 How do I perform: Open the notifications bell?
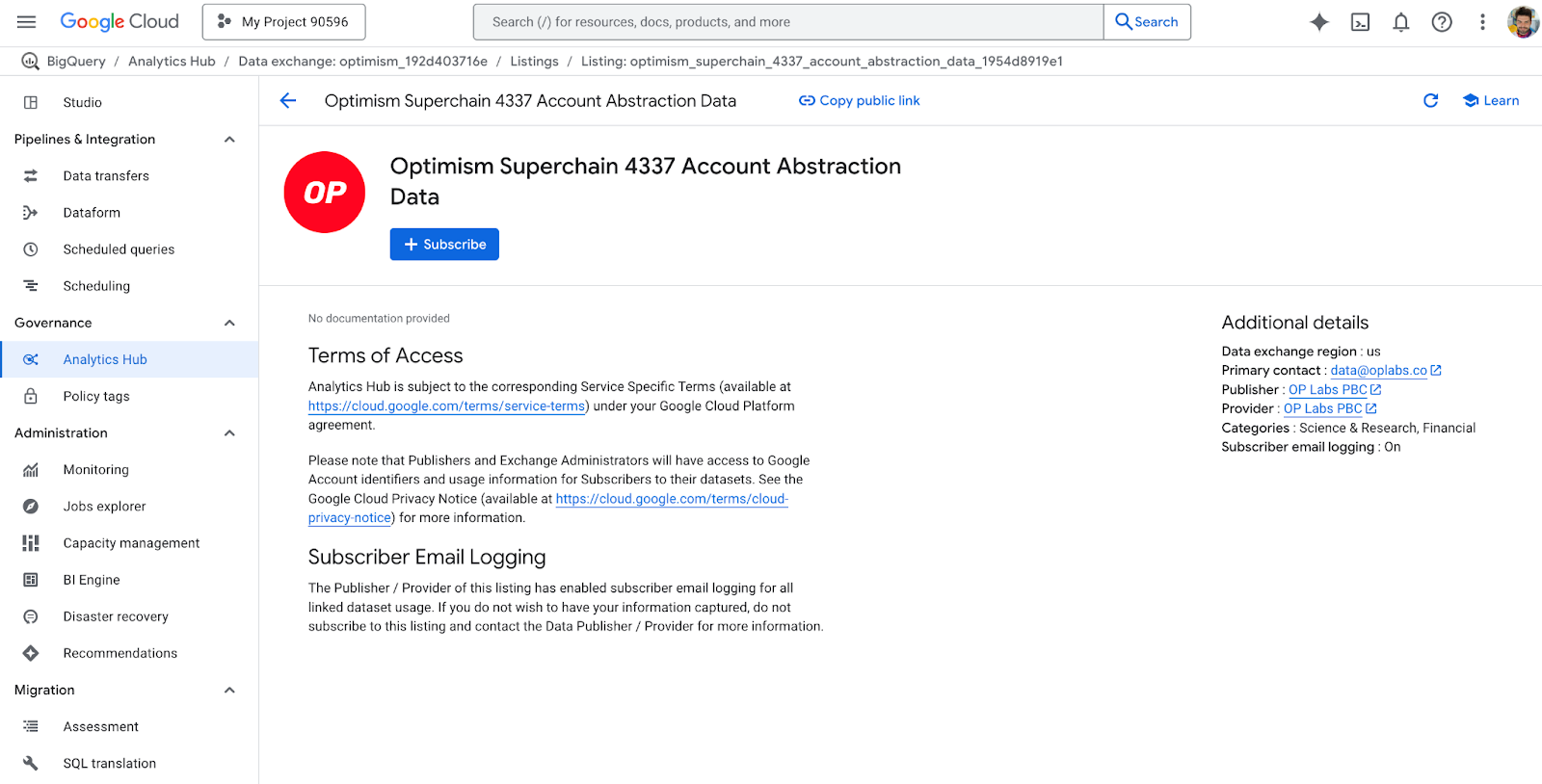pos(1401,22)
